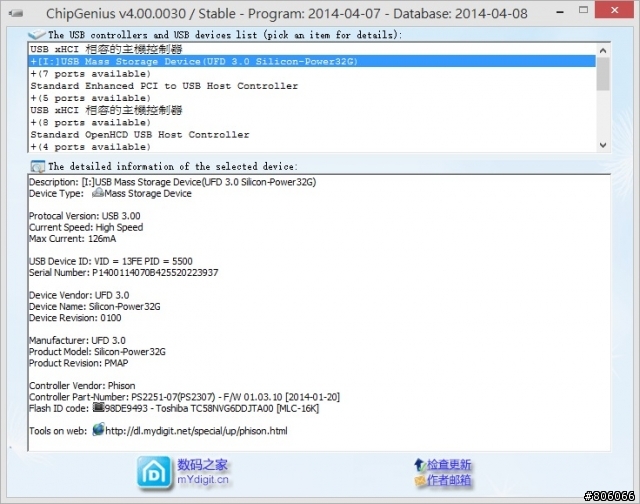Image resolution: width=640 pixels, height=504 pixels.
Task: Click the 'Current Speed: High Speed' line
Action: [86, 227]
